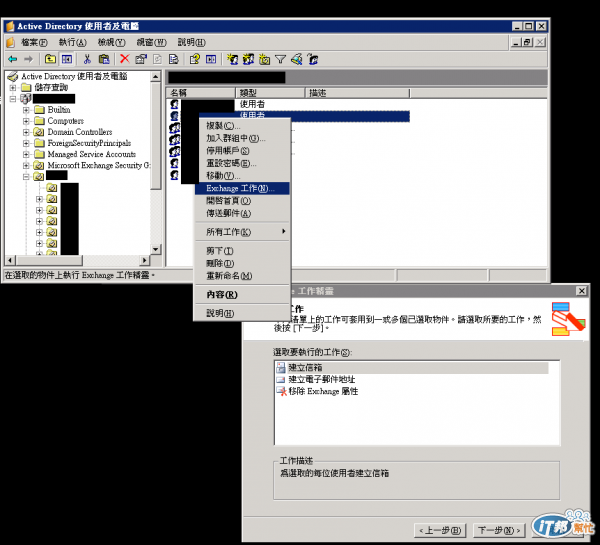Screen dimensions: 600x545
Task: Click the Up One Level folder icon
Action: pos(50,59)
